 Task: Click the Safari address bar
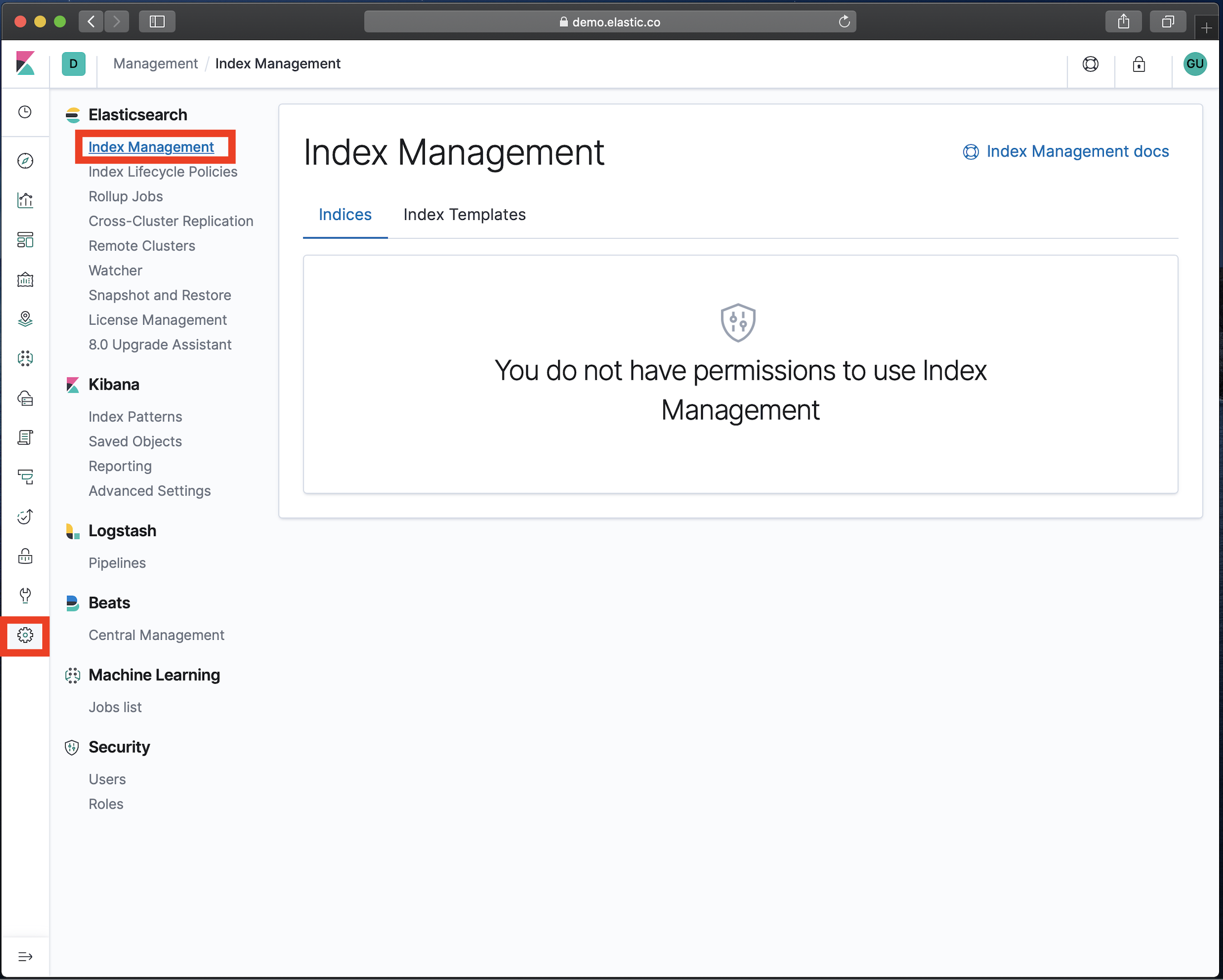coord(610,22)
